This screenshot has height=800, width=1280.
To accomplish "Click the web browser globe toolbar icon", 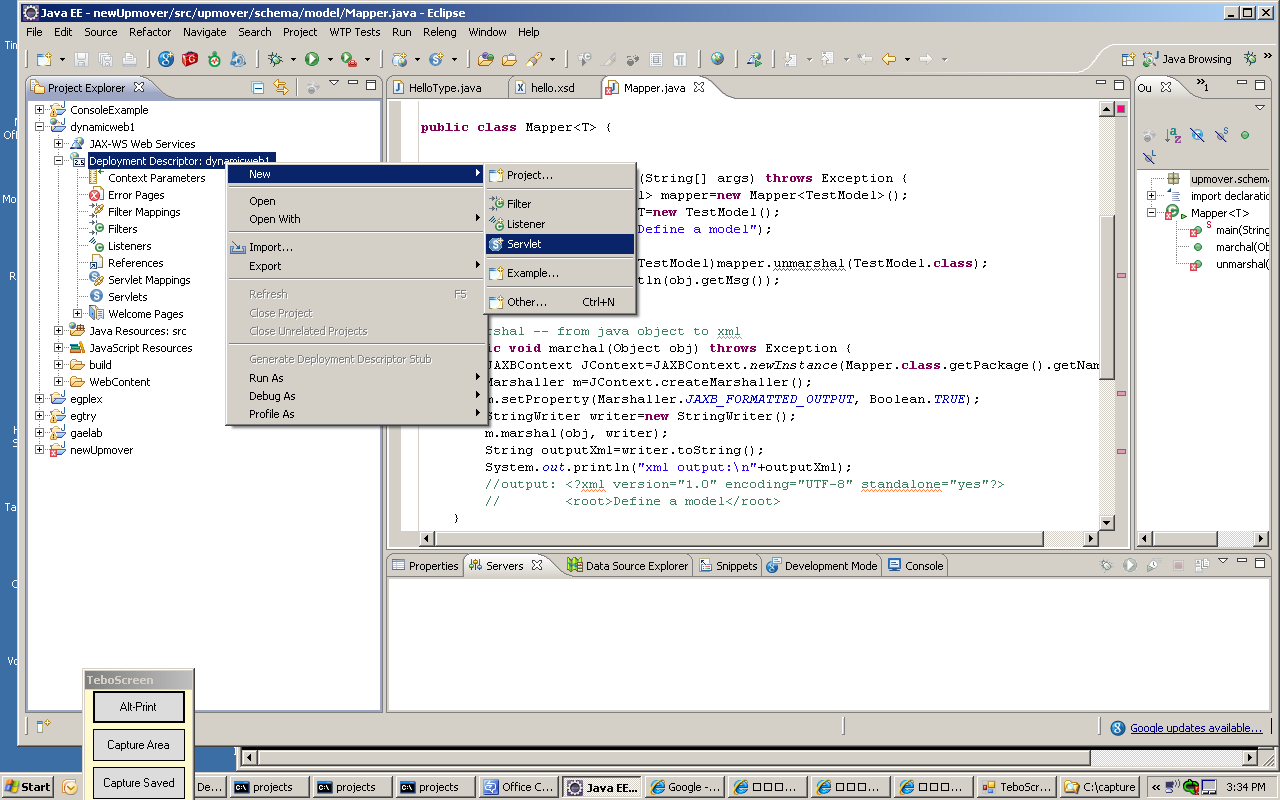I will click(717, 60).
